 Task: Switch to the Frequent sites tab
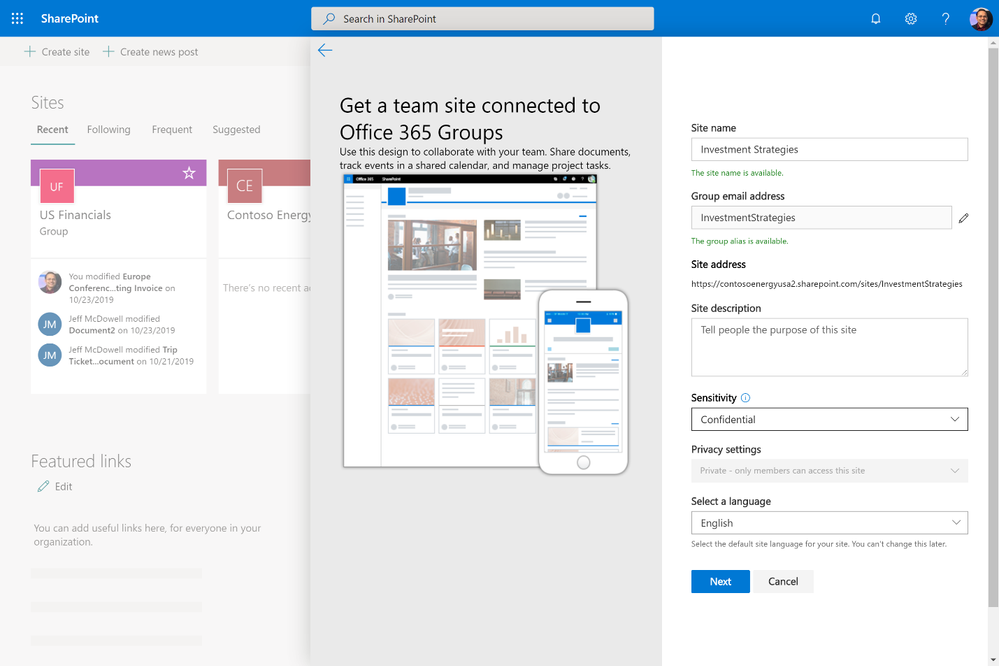click(x=171, y=129)
